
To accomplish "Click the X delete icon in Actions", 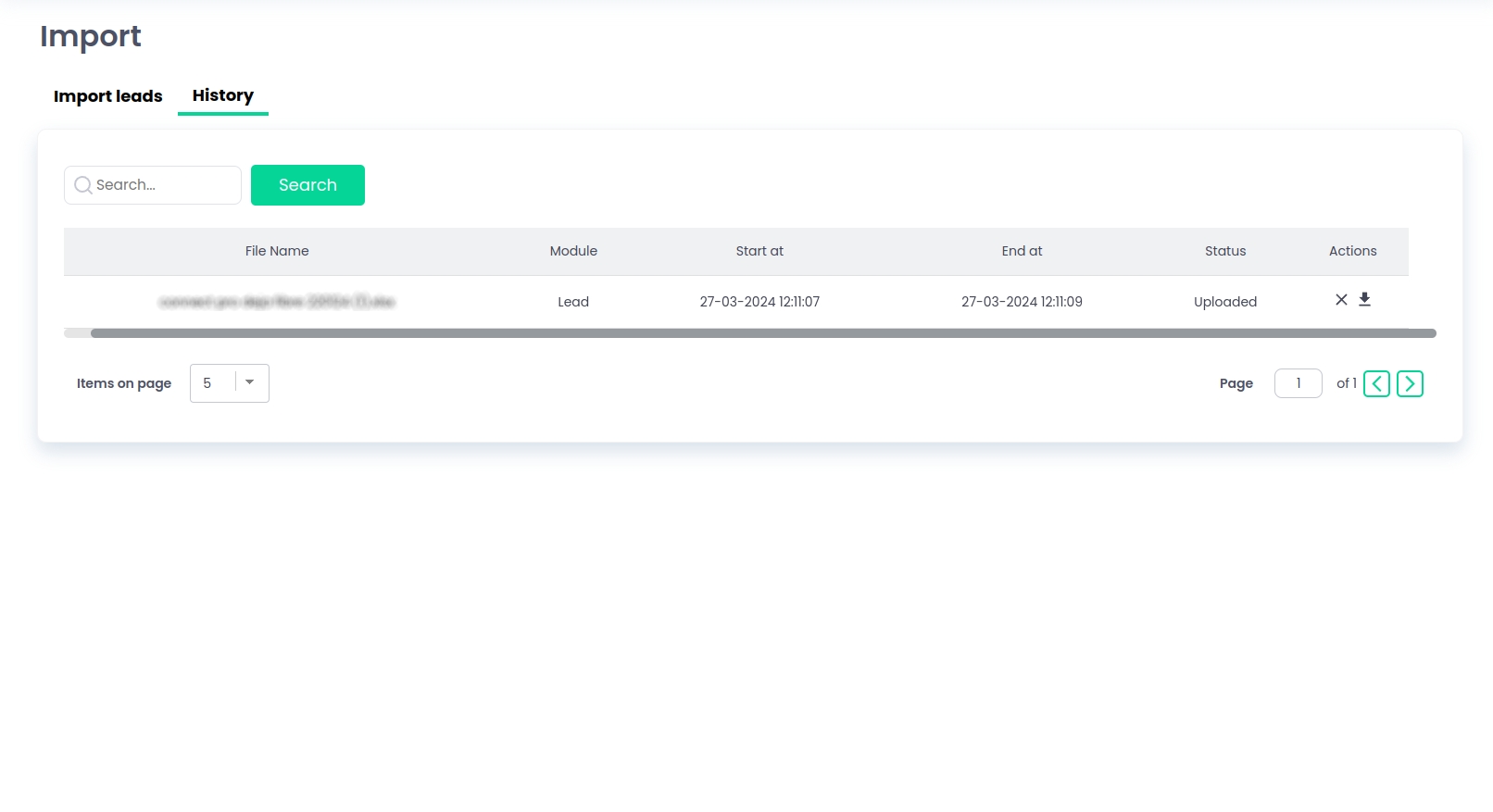I will [x=1340, y=299].
